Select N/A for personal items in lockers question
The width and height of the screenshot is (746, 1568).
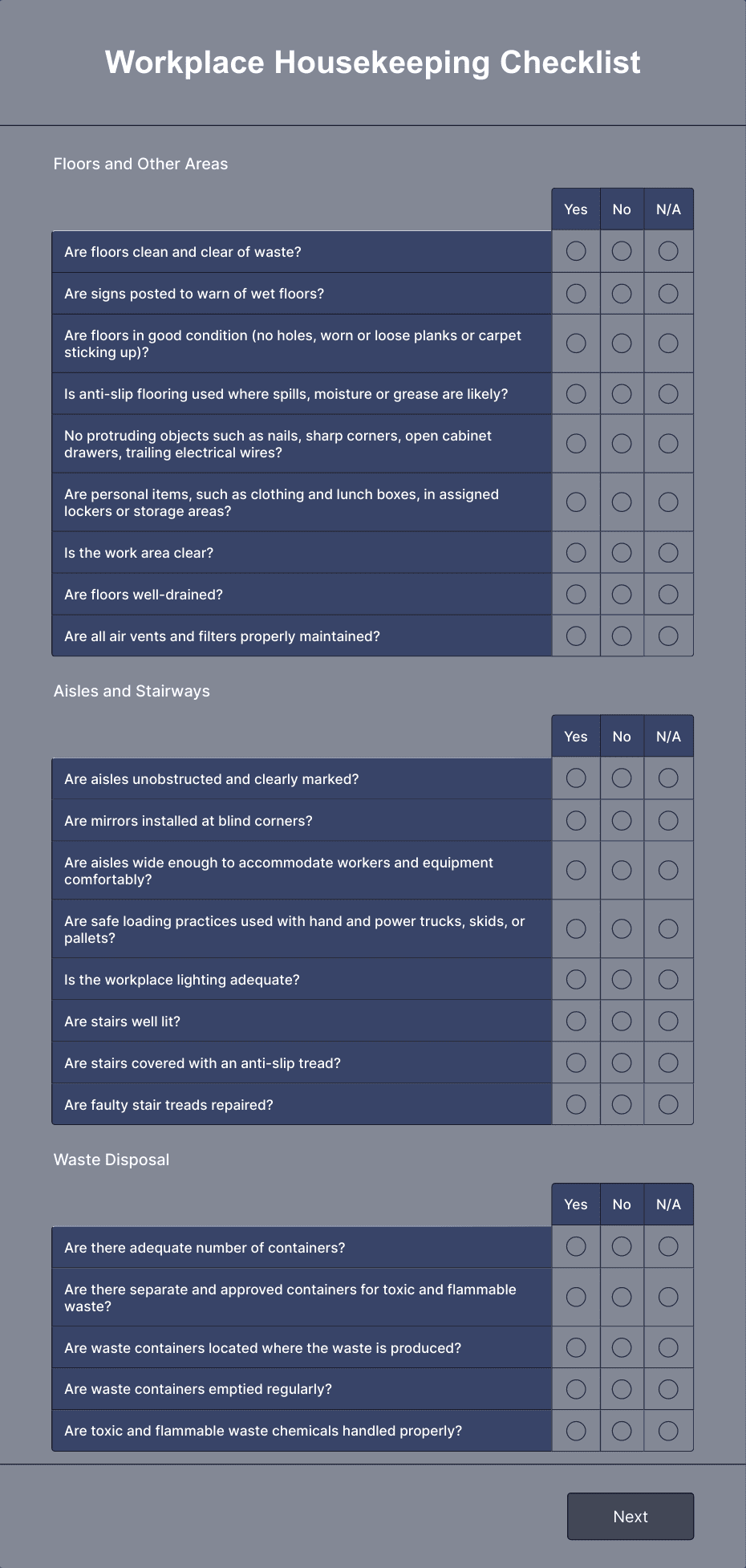click(x=668, y=502)
